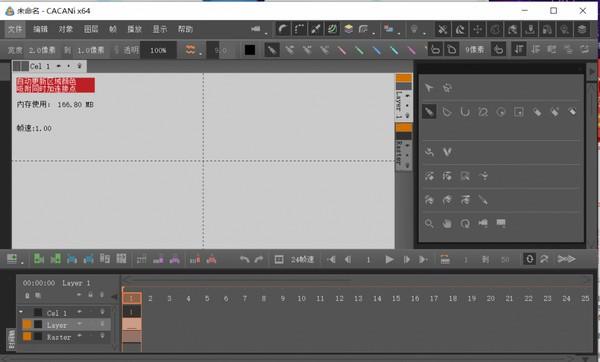
Task: Open the 帮助 menu
Action: pos(185,29)
